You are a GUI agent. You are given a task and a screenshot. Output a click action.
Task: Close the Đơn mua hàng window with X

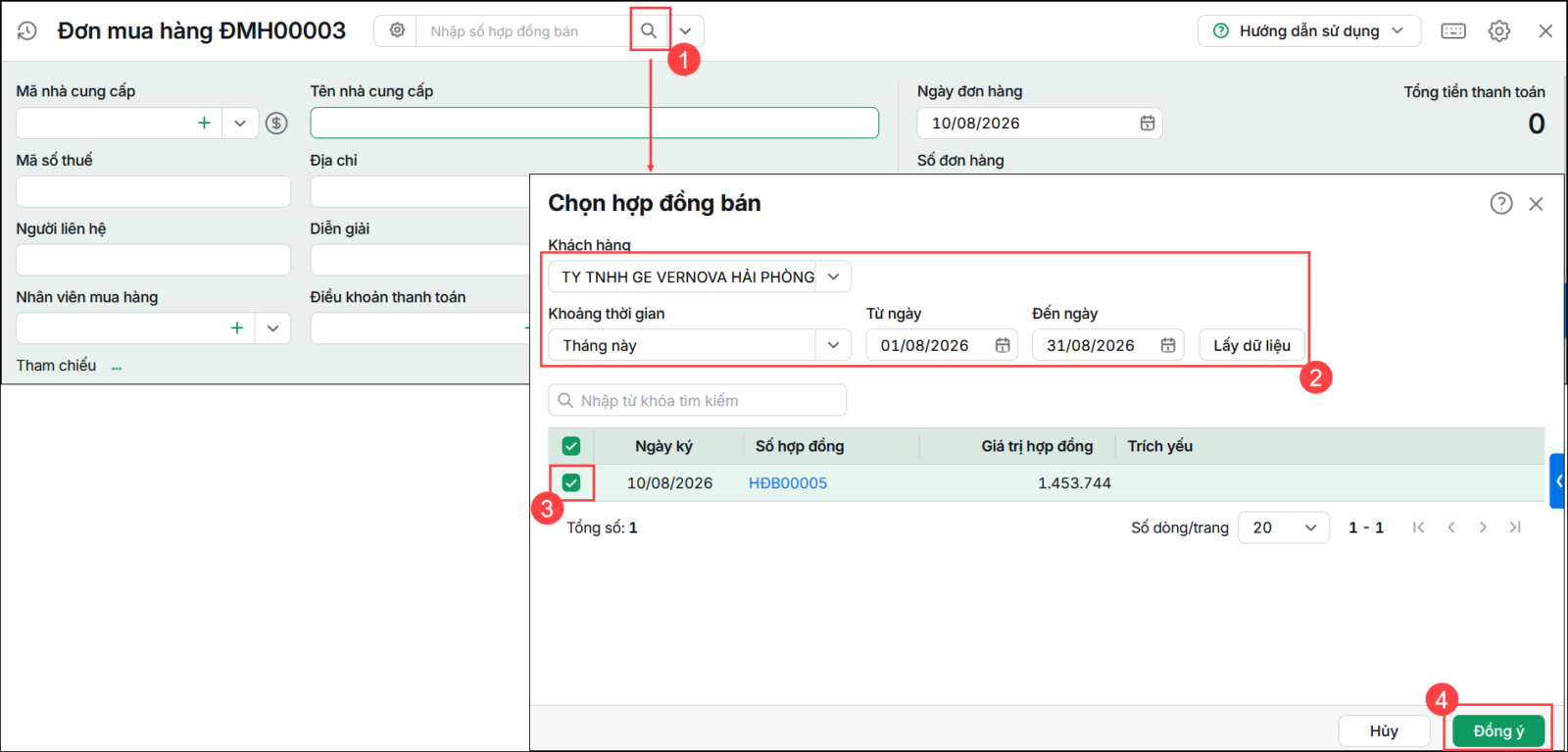(1545, 30)
